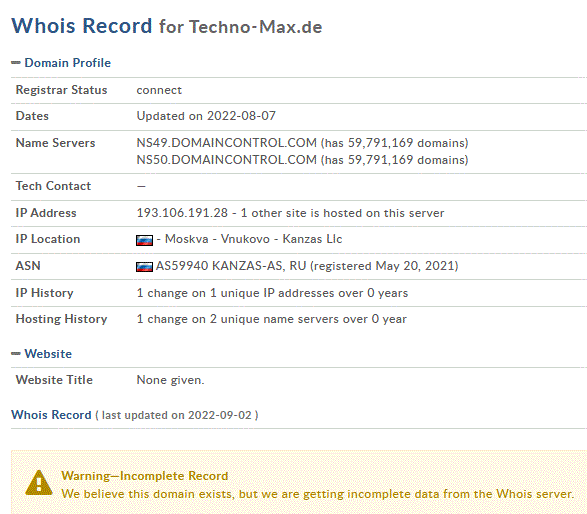This screenshot has width=587, height=514.
Task: Click the minus icon beside Website
Action: coord(16,354)
